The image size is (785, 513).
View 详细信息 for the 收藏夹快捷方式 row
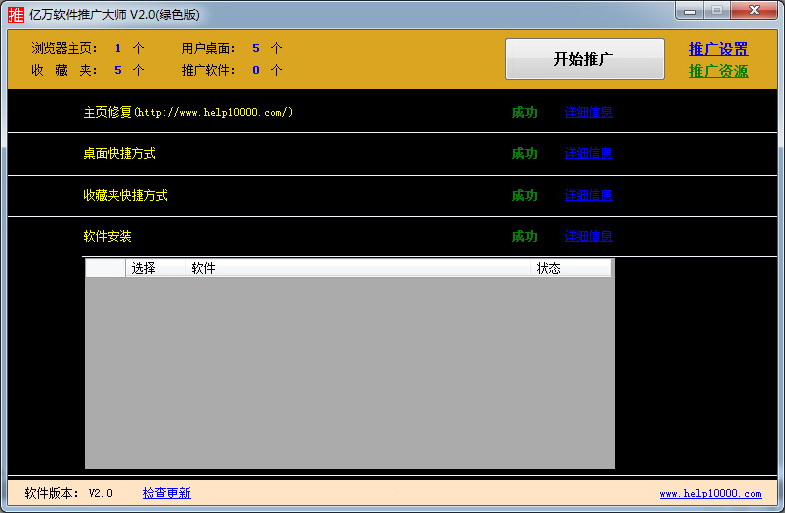[x=588, y=195]
